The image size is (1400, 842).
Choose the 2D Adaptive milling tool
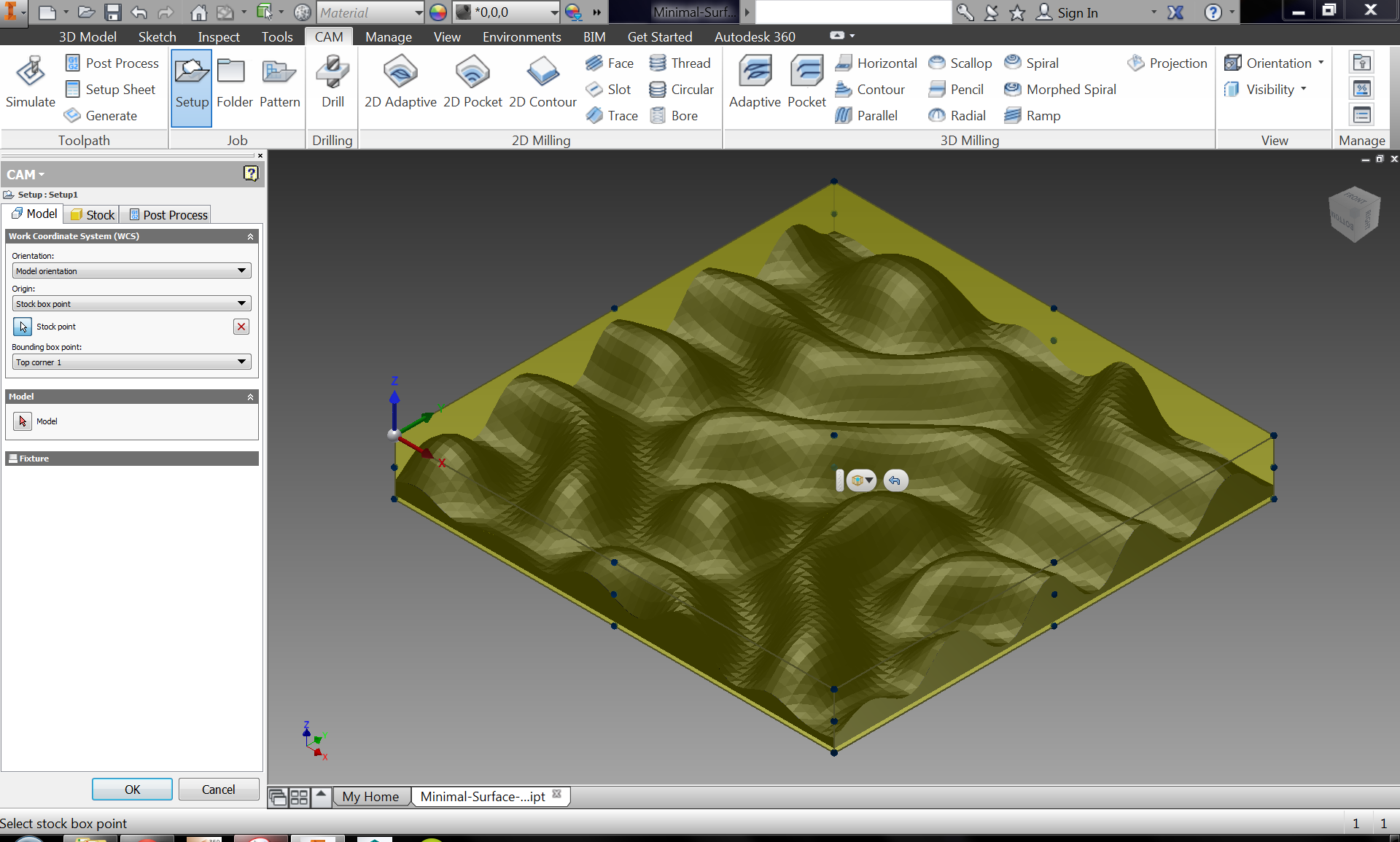tap(400, 82)
